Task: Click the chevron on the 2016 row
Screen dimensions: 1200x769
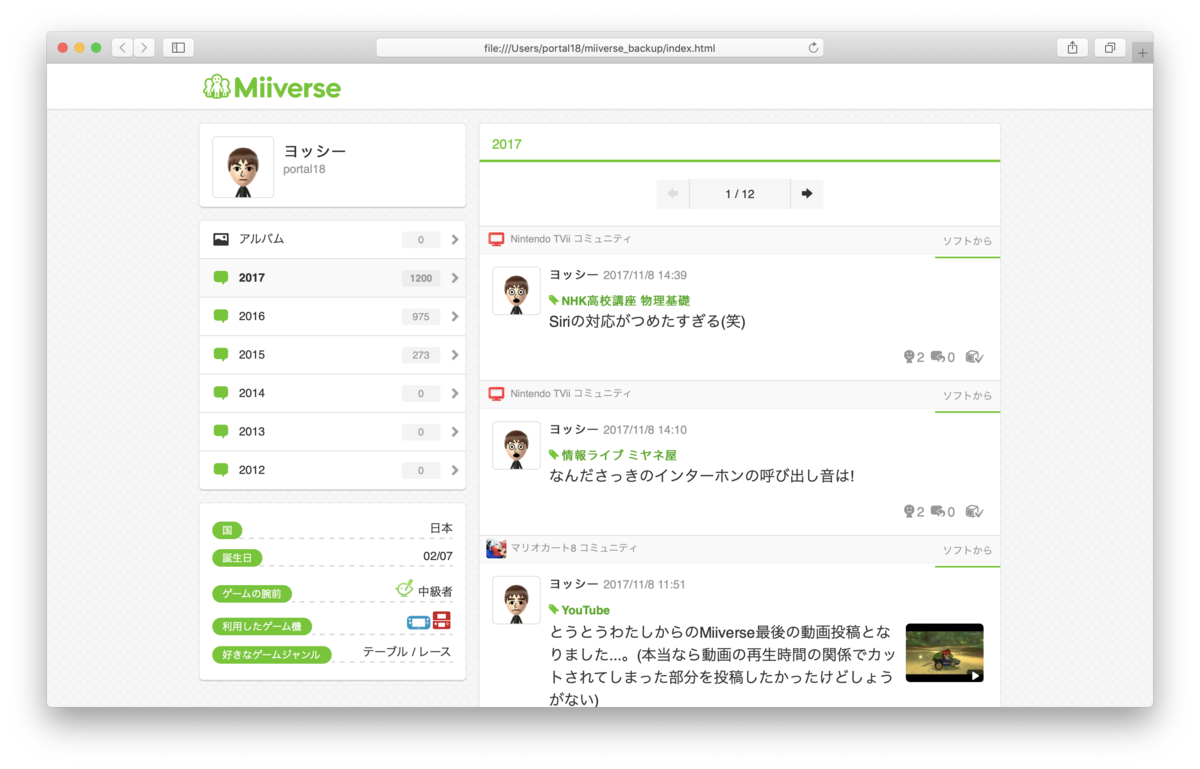Action: click(x=455, y=317)
